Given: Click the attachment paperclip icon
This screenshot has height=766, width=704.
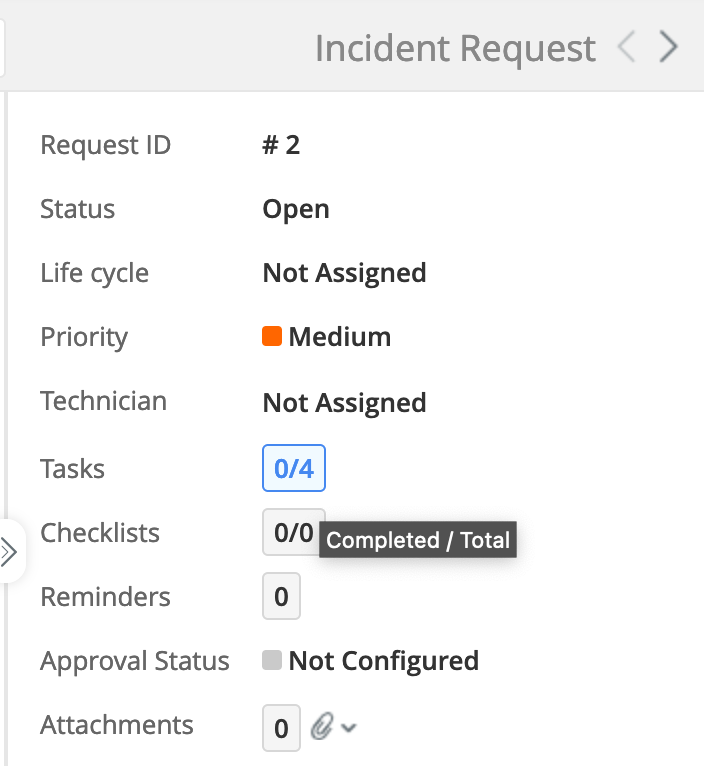Looking at the screenshot, I should 320,727.
